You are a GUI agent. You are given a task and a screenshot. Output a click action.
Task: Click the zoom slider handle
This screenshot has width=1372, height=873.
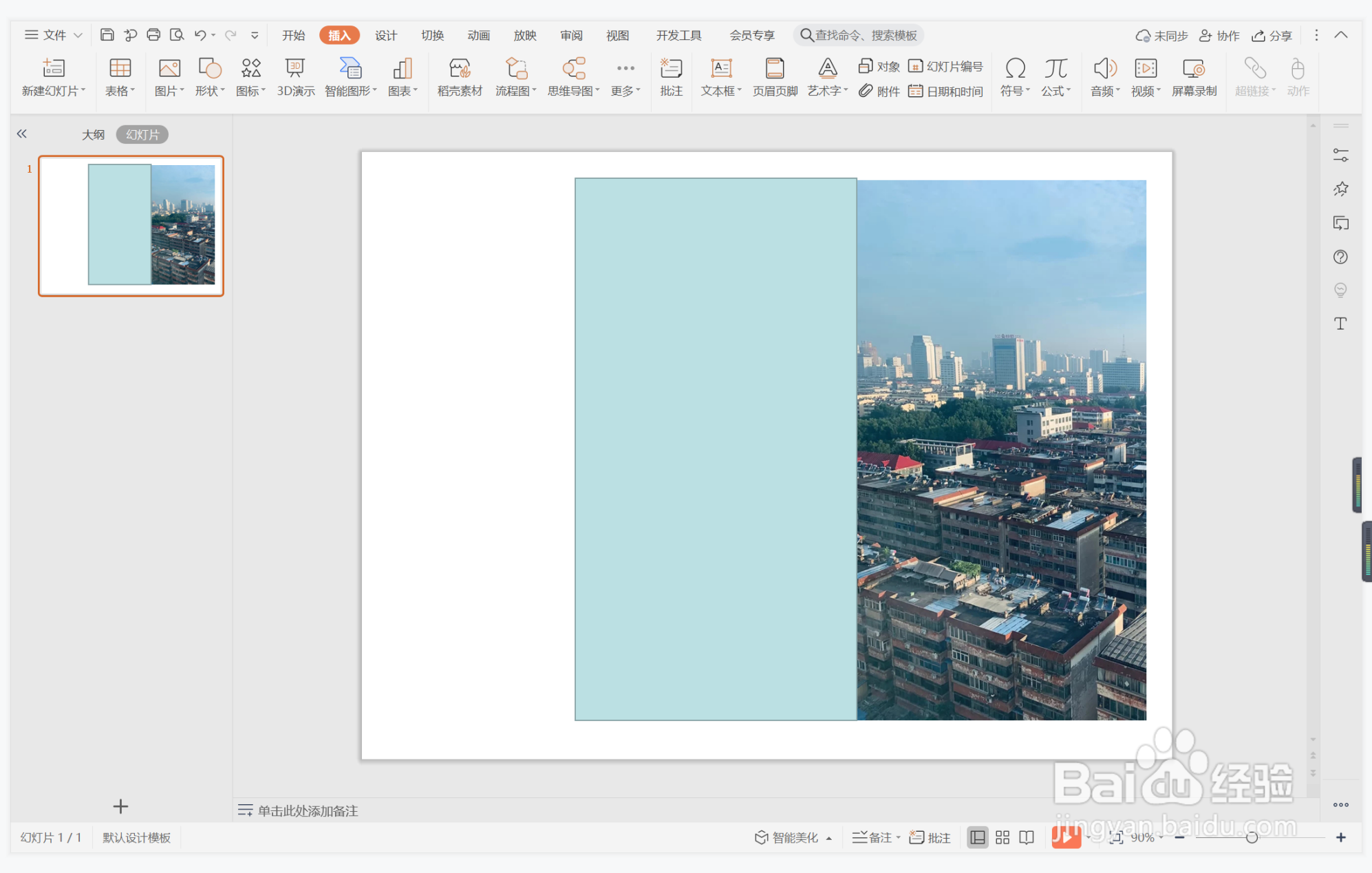pos(1252,837)
